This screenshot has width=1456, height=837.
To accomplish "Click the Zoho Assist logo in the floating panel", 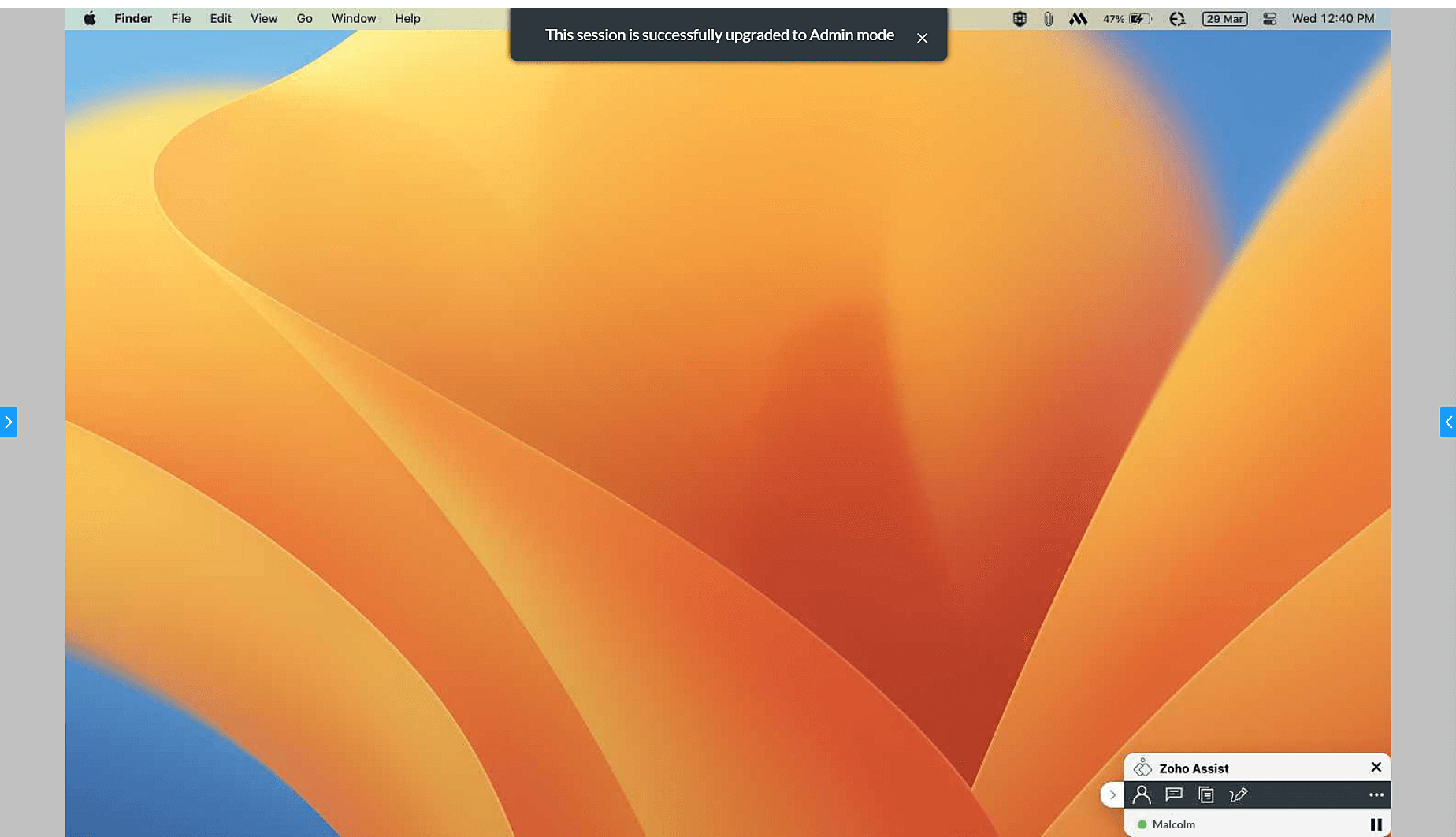I will click(1142, 767).
